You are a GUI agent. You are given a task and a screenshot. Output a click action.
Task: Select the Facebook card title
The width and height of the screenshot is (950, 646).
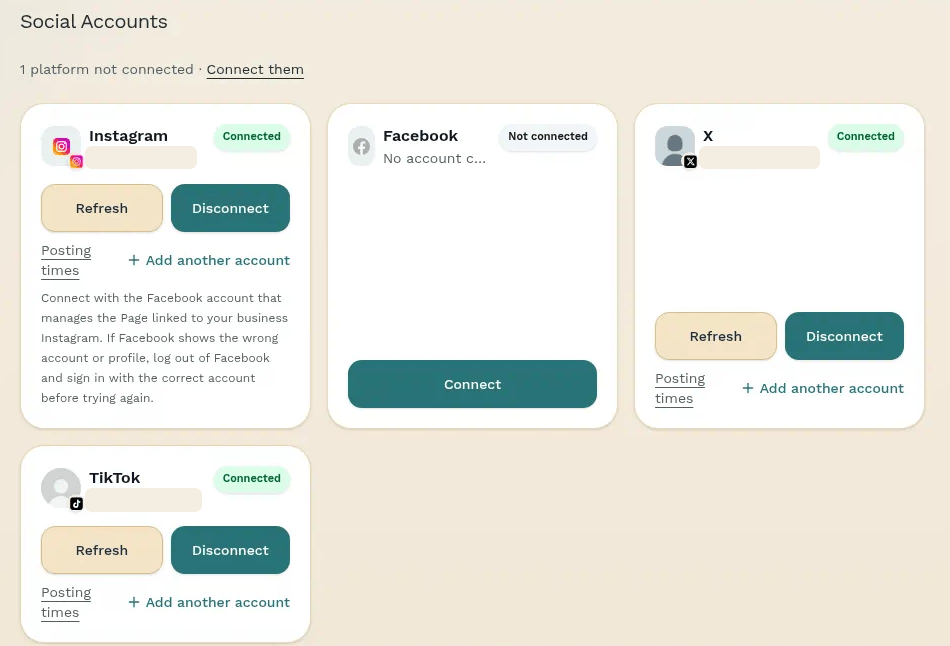click(x=420, y=136)
